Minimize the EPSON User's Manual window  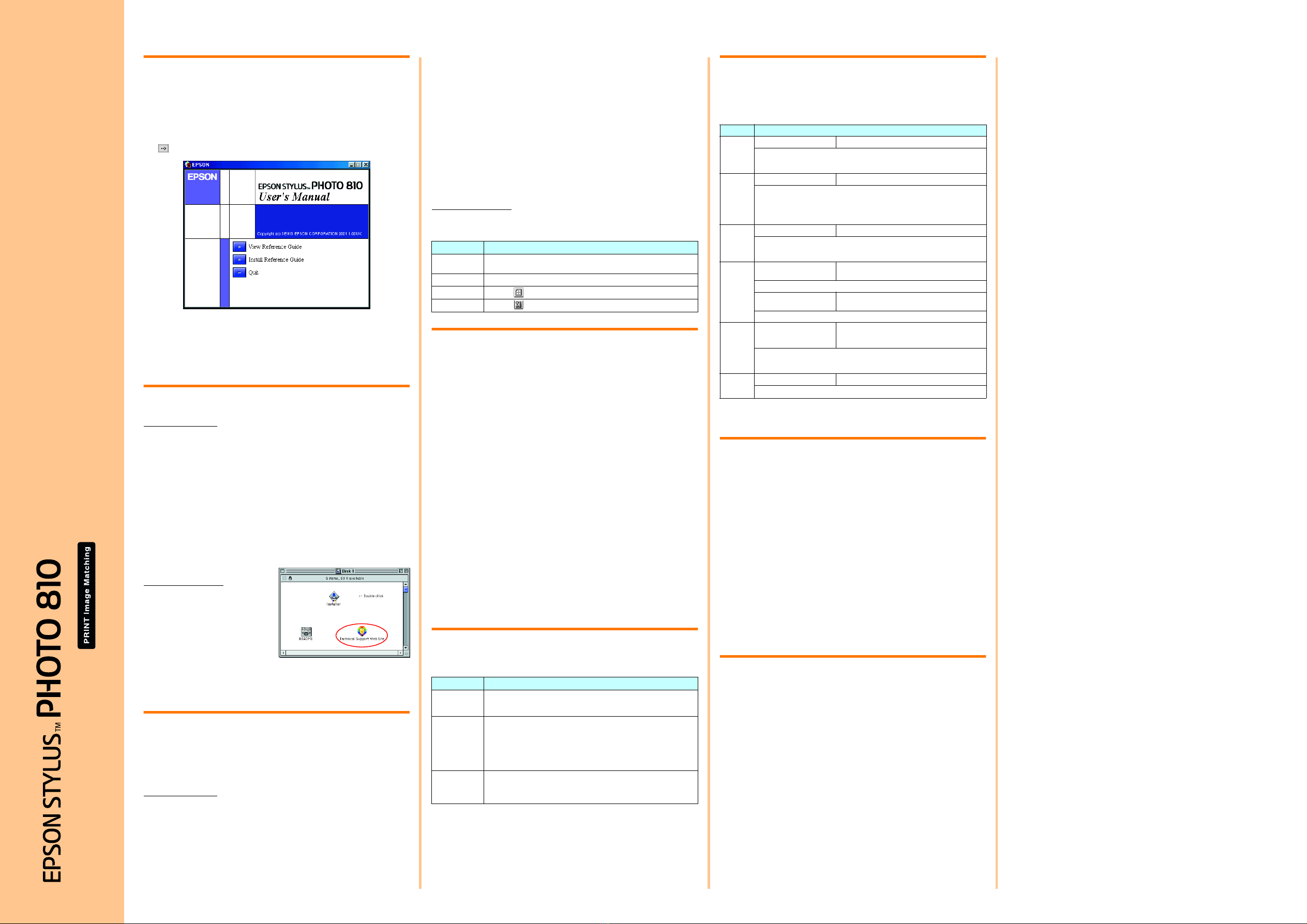click(x=352, y=164)
